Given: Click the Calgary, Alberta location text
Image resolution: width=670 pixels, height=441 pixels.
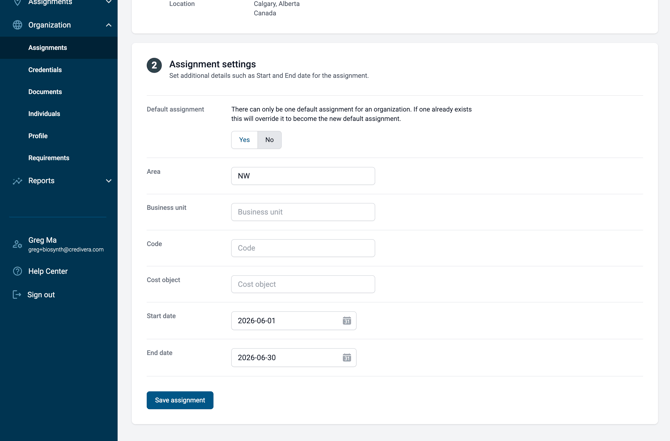Looking at the screenshot, I should pos(276,3).
